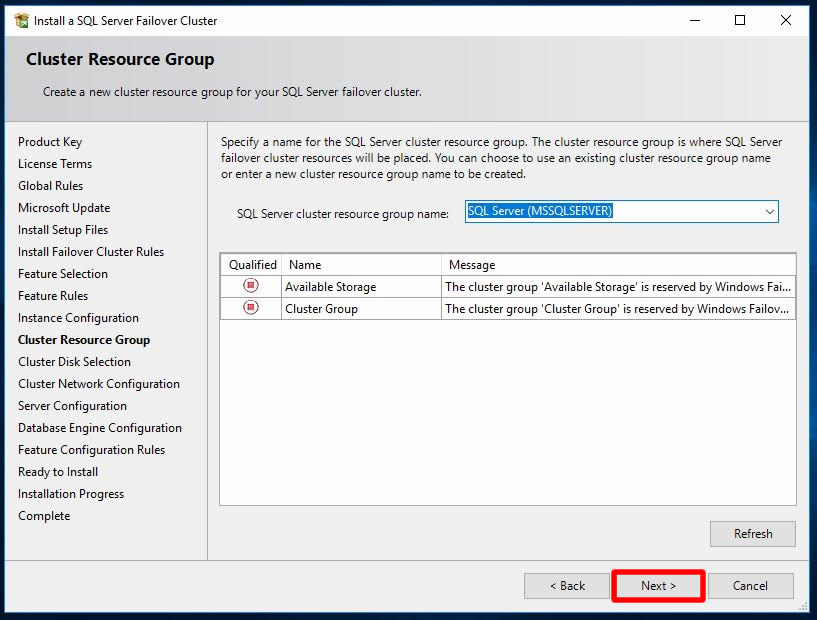The height and width of the screenshot is (620, 817).
Task: Jump to Feature Selection step
Action: [63, 274]
